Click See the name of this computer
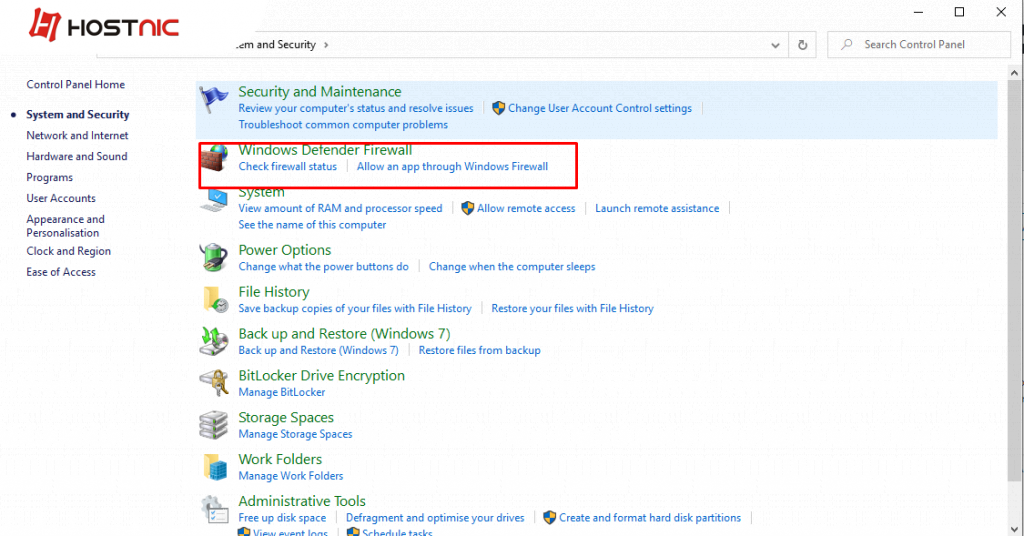Viewport: 1024px width, 536px height. pos(312,225)
